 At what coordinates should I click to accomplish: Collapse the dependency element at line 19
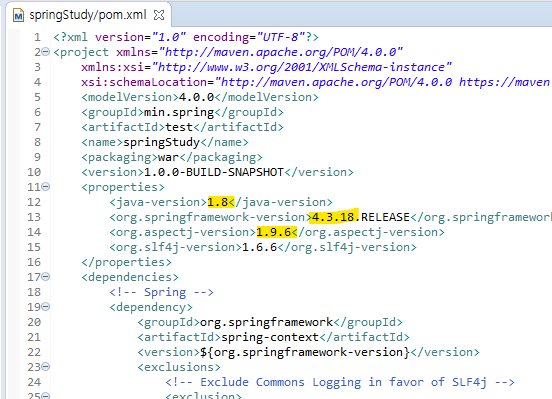pos(46,307)
